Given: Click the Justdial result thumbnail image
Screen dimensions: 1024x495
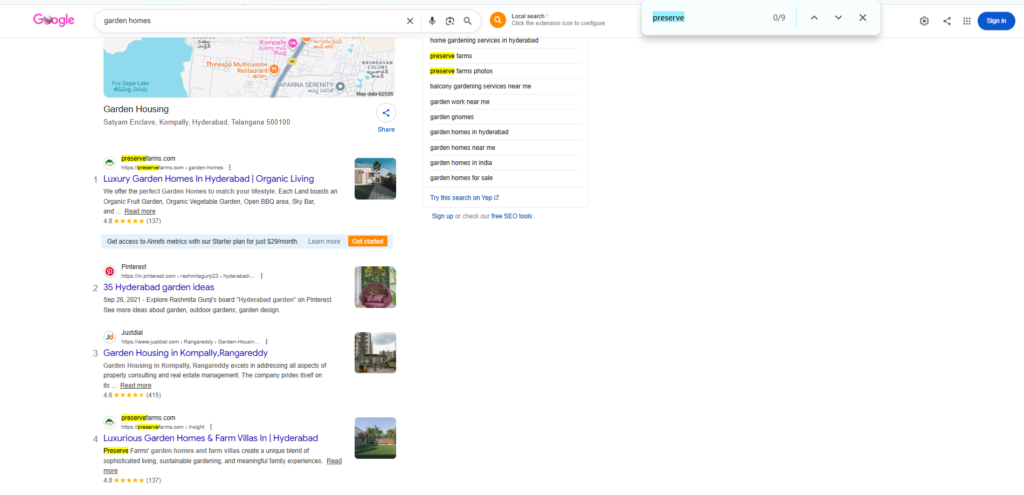Looking at the screenshot, I should click(x=375, y=352).
